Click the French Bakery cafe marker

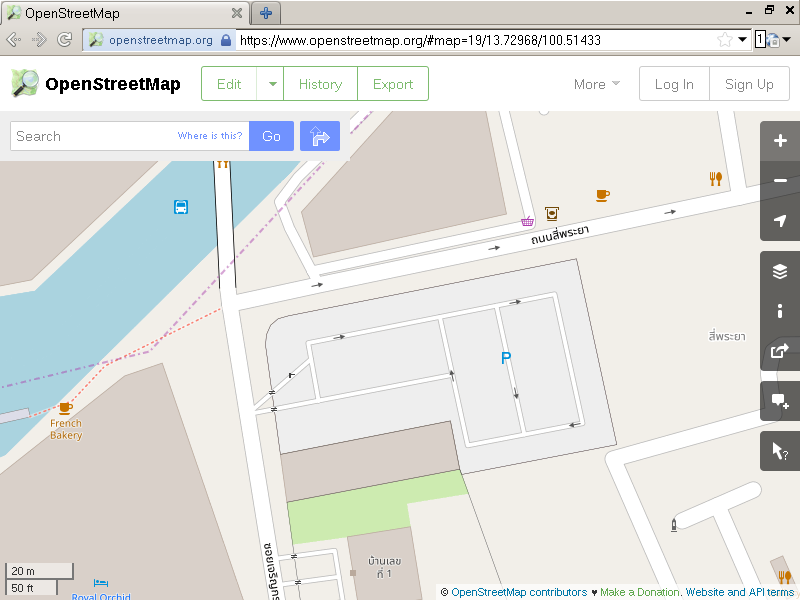(x=65, y=408)
